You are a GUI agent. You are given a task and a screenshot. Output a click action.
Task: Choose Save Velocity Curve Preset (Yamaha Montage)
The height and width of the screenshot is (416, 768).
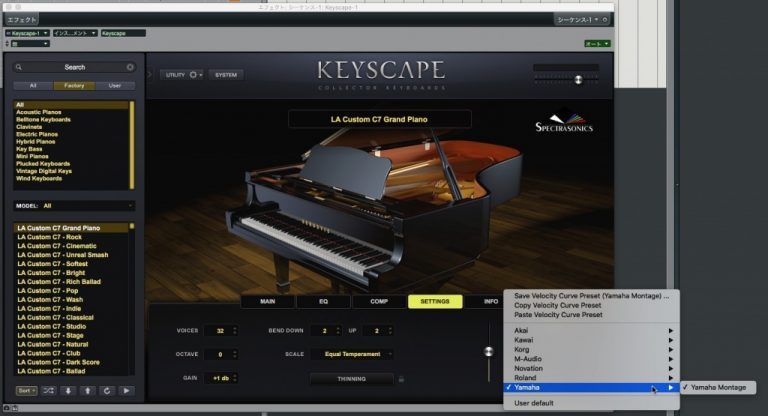[x=591, y=295]
